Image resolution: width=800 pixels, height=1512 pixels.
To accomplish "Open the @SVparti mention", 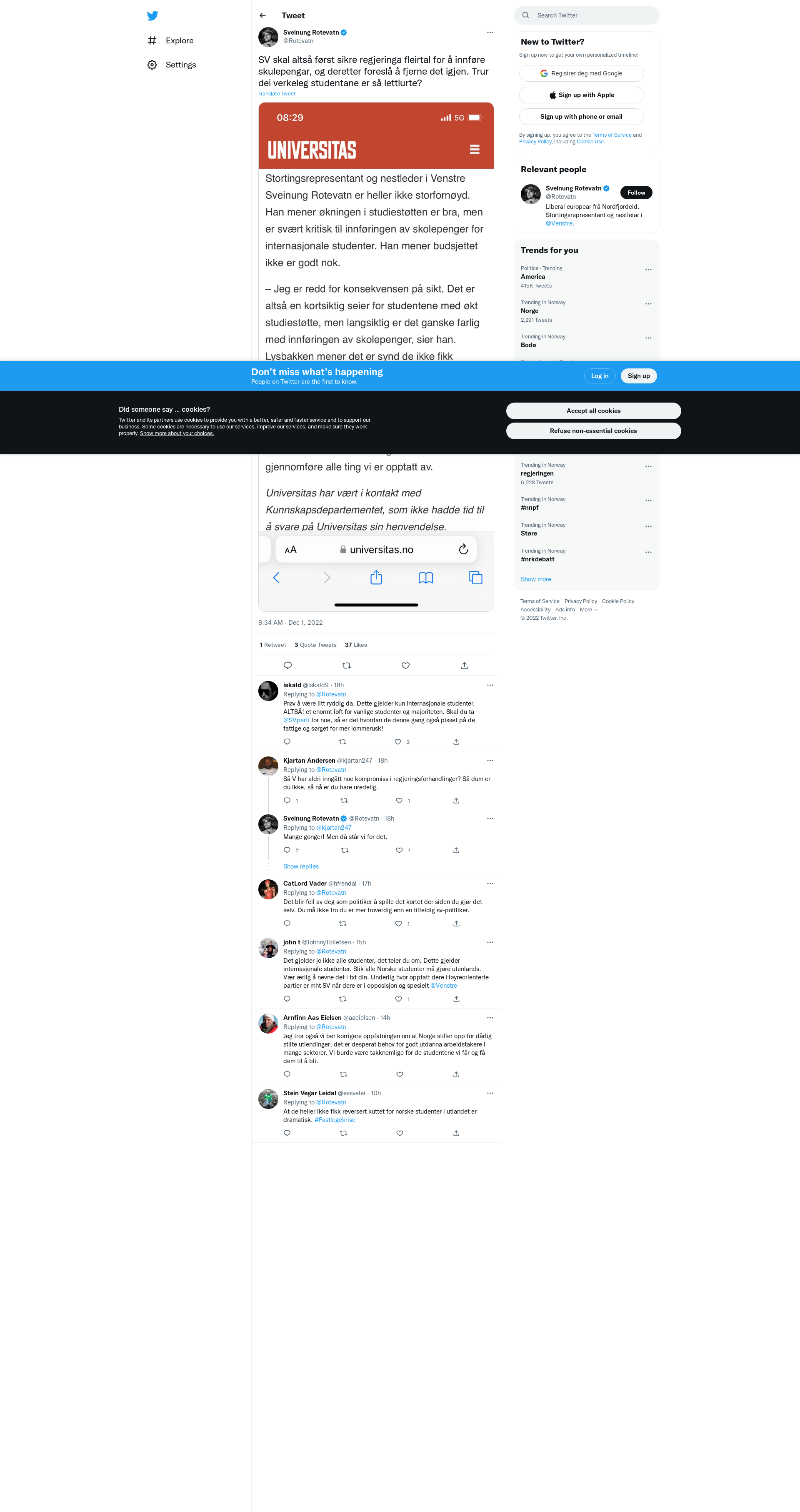I will [x=296, y=720].
